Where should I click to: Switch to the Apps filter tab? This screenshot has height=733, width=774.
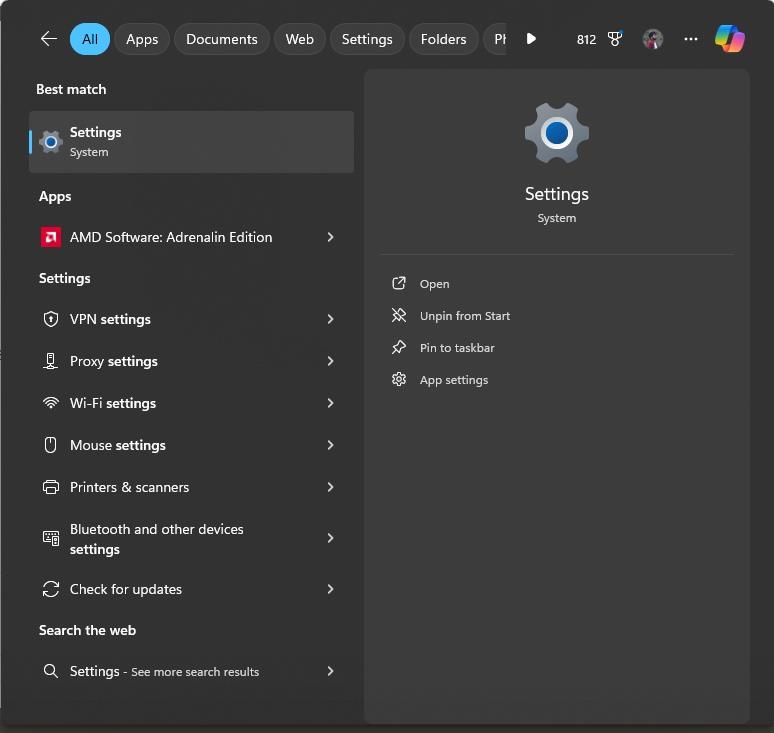142,39
